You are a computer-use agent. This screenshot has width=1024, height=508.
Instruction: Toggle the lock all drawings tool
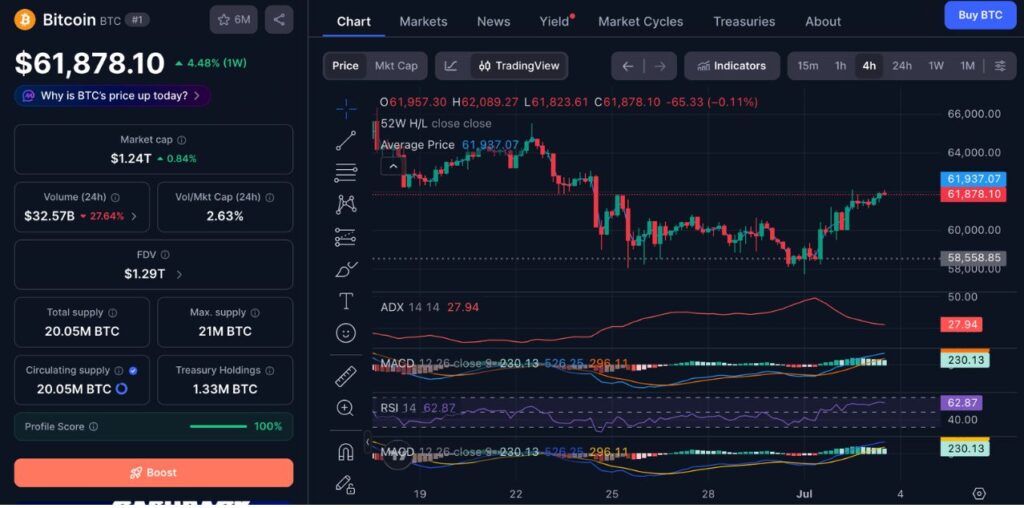pyautogui.click(x=345, y=484)
